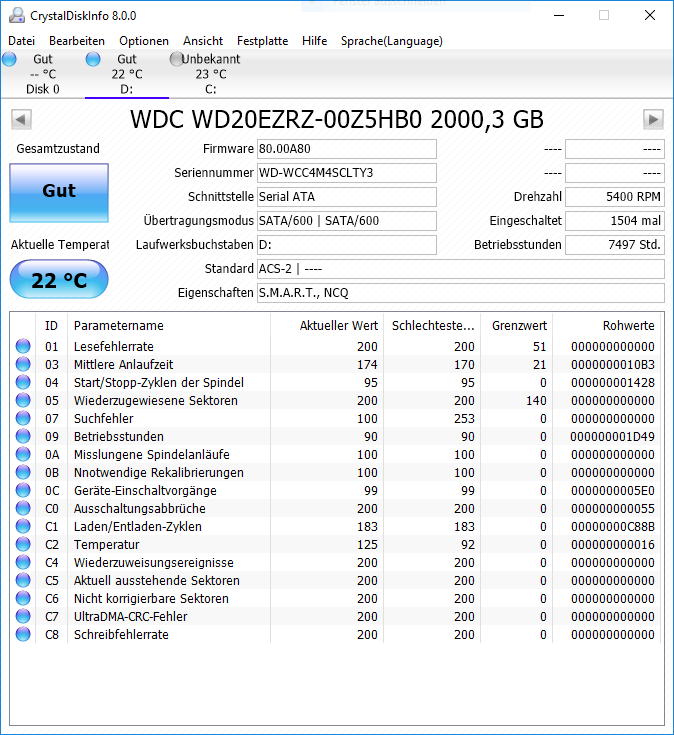Click status orb of Start/Stopp-Zyklen row

pyautogui.click(x=23, y=382)
